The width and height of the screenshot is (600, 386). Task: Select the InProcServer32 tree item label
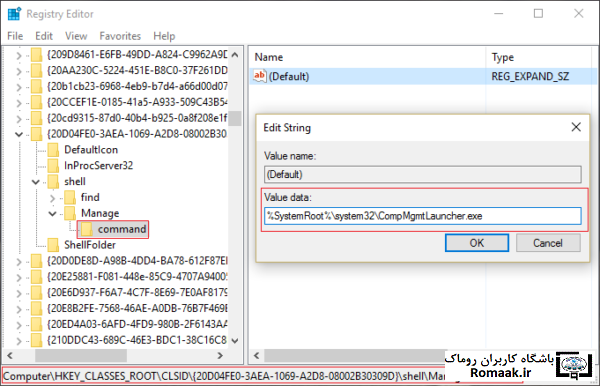pyautogui.click(x=98, y=166)
